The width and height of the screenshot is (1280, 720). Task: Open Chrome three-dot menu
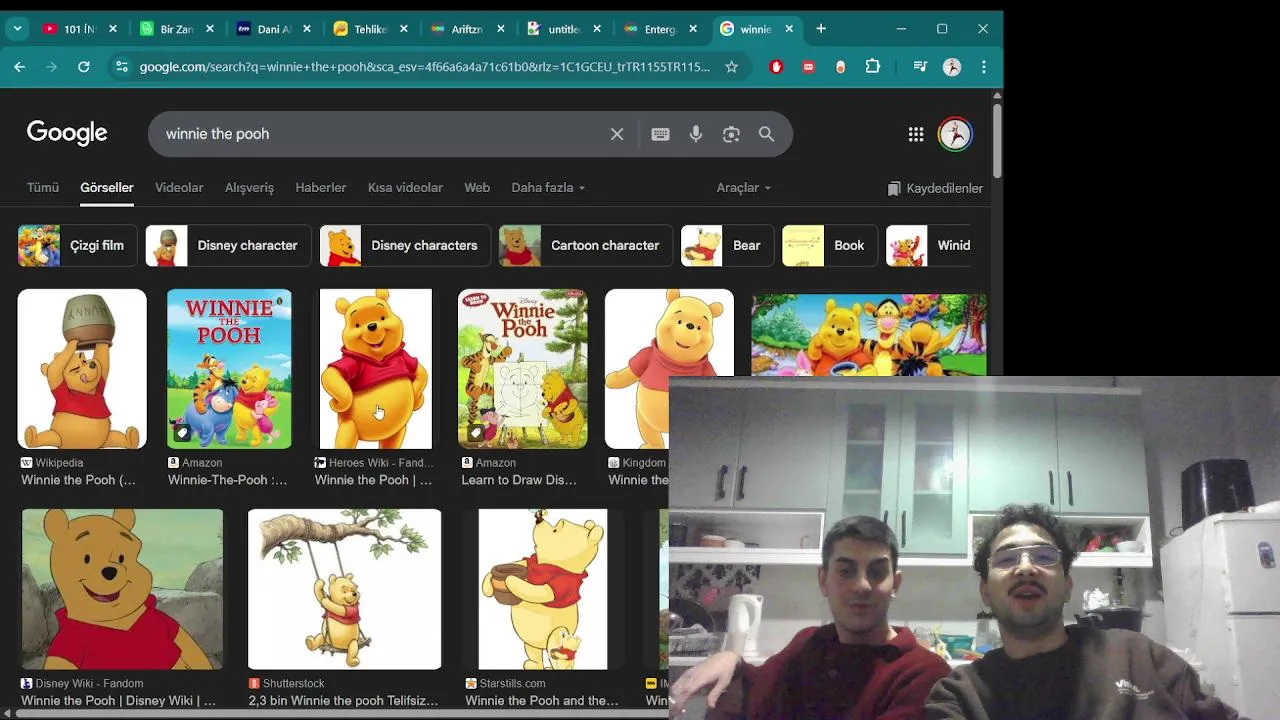(984, 67)
